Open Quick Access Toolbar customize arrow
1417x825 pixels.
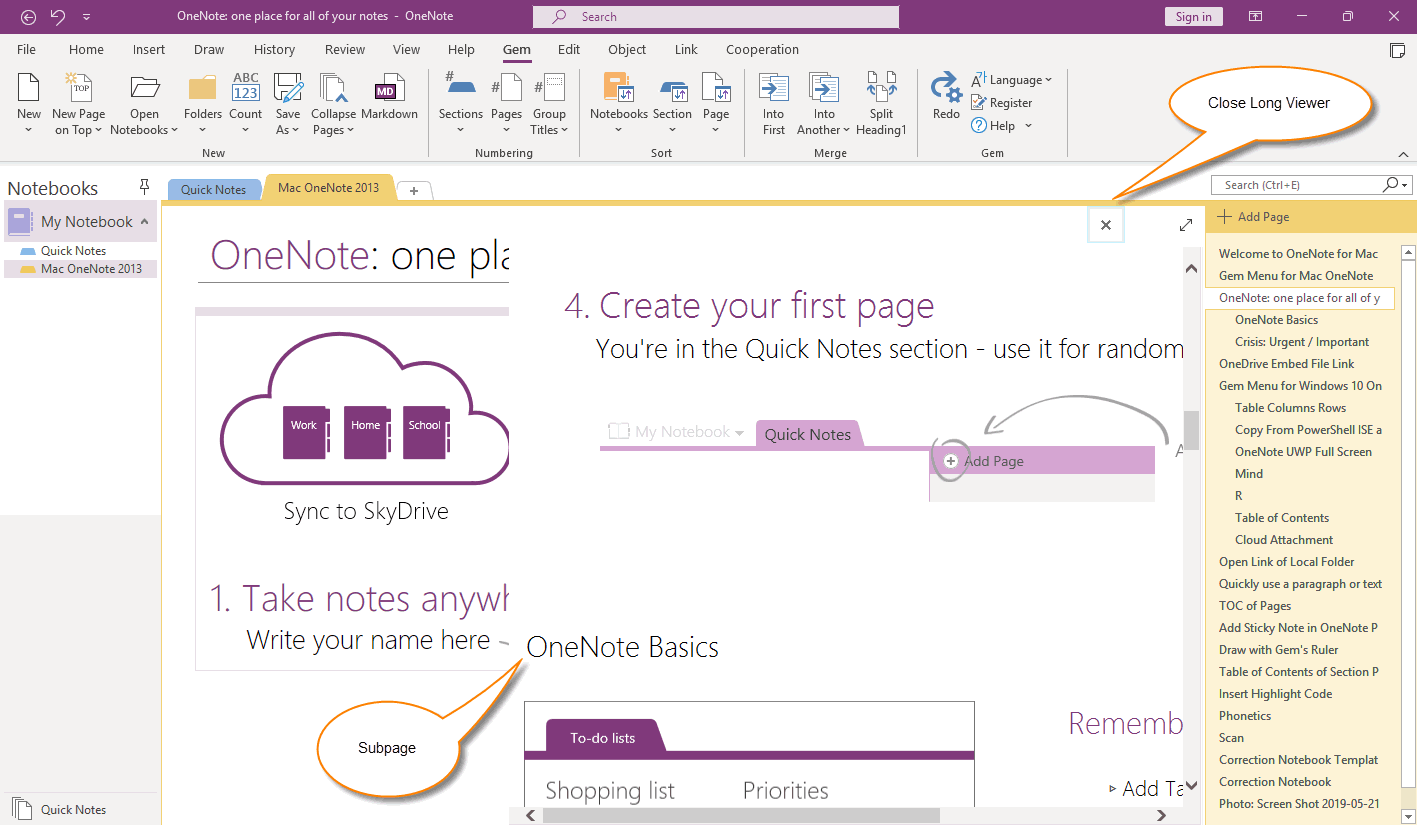(x=86, y=17)
